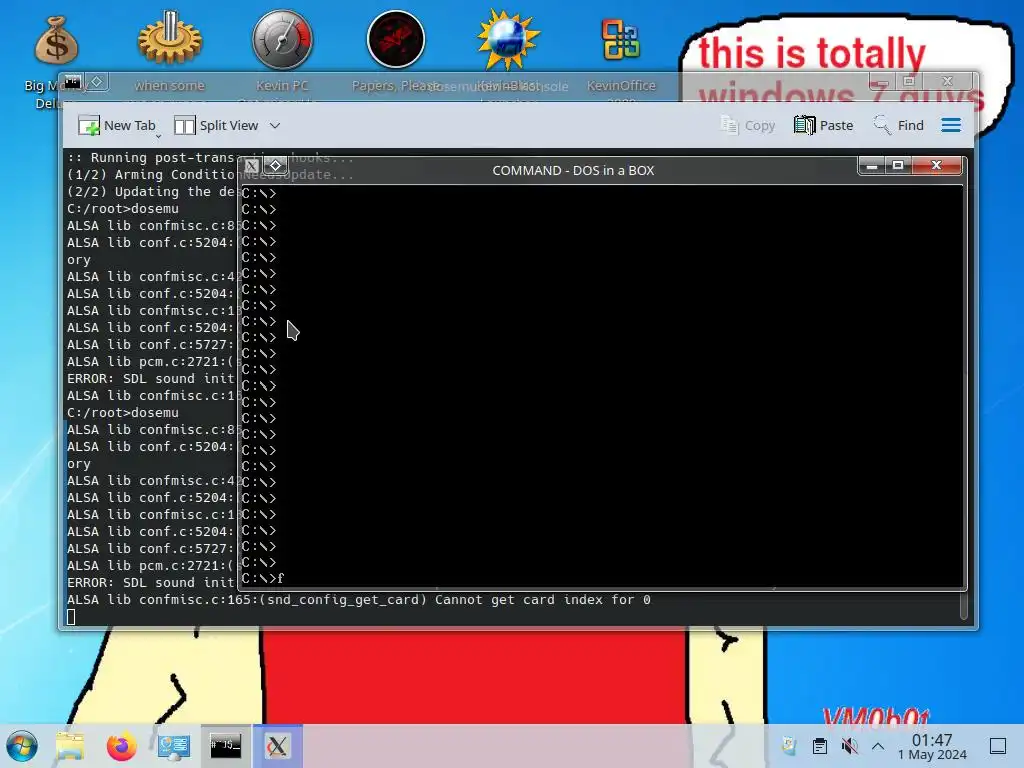
Task: Click the DOS in a BOX window menu icon
Action: pos(251,166)
